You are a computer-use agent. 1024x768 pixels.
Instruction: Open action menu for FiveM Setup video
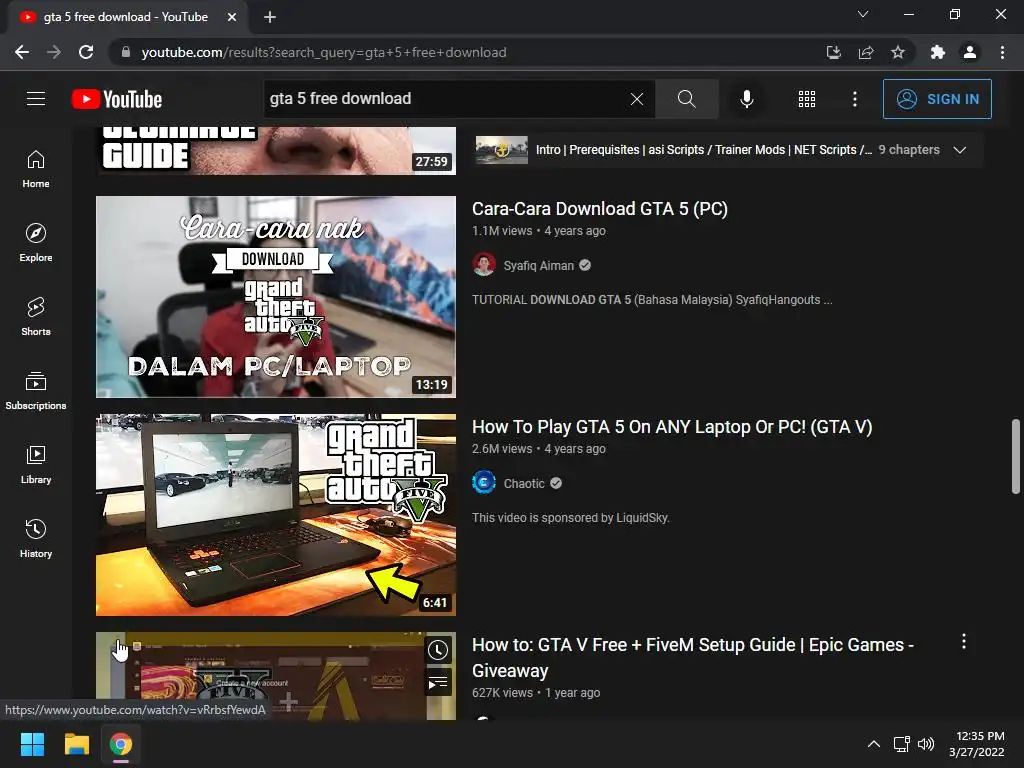964,641
